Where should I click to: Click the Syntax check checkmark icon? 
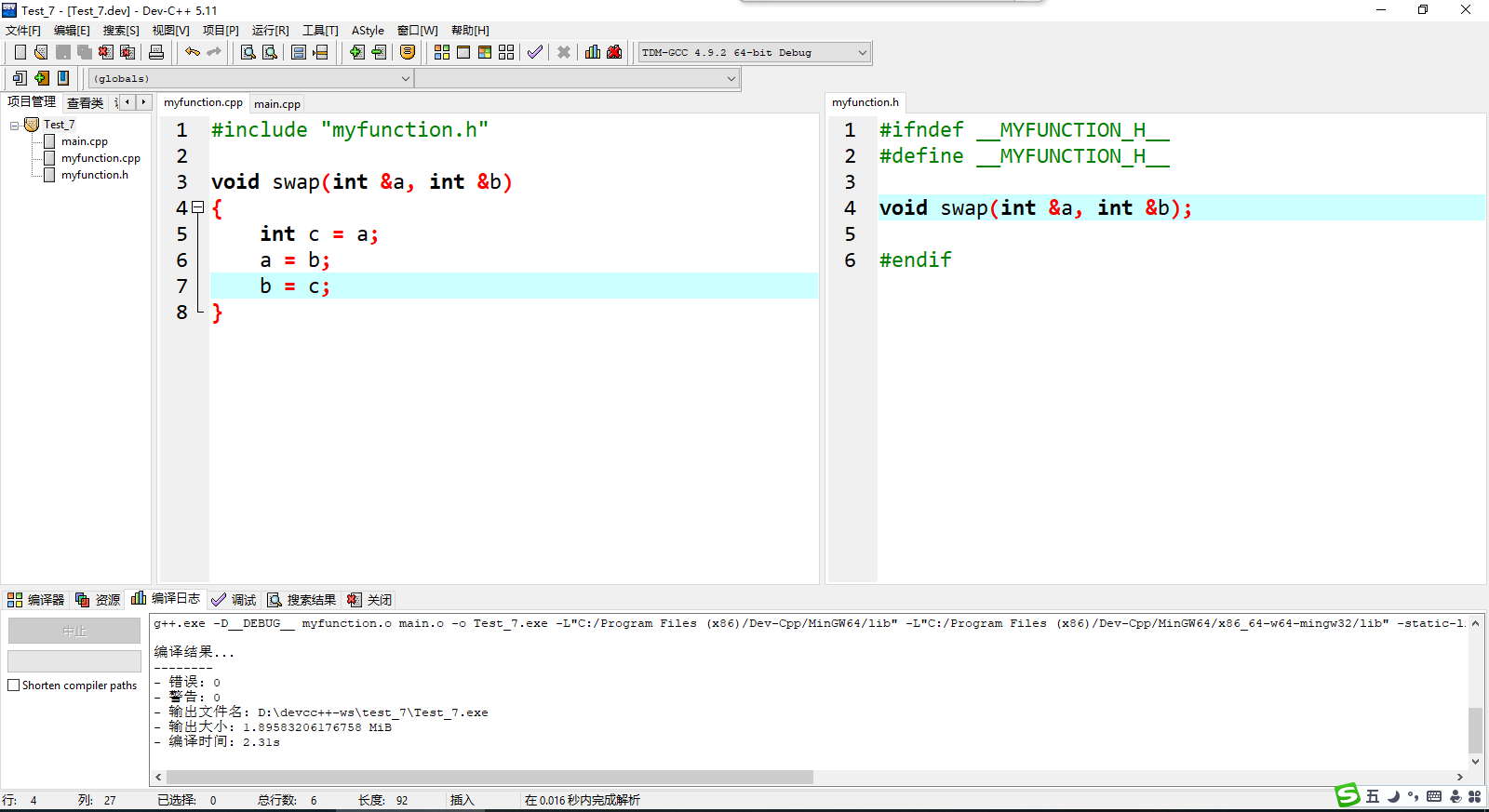[x=534, y=52]
